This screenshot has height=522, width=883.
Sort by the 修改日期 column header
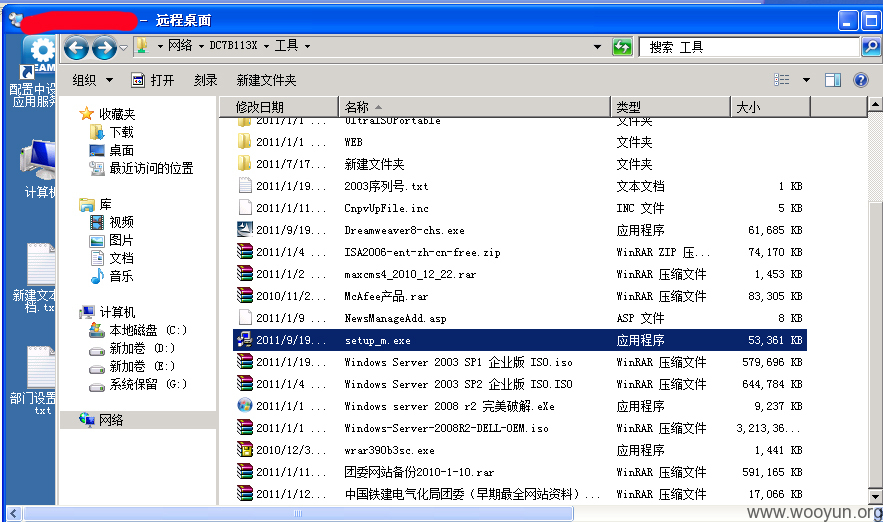click(x=279, y=106)
